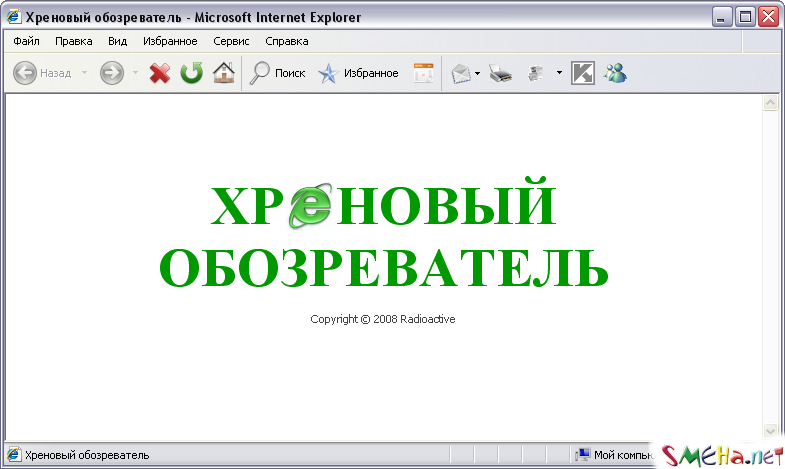Click the status bar page icon

click(x=14, y=454)
